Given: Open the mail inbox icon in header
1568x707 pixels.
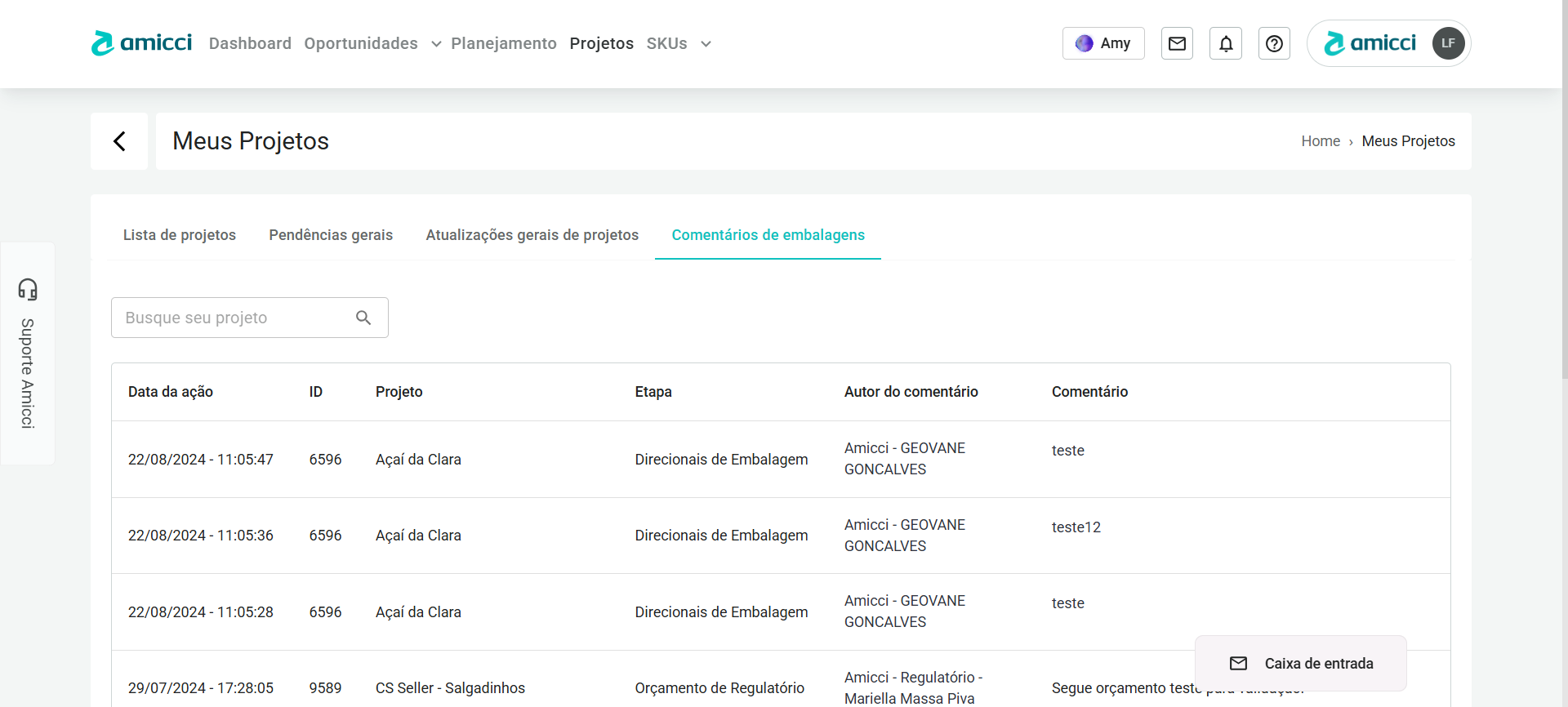Looking at the screenshot, I should coord(1177,43).
